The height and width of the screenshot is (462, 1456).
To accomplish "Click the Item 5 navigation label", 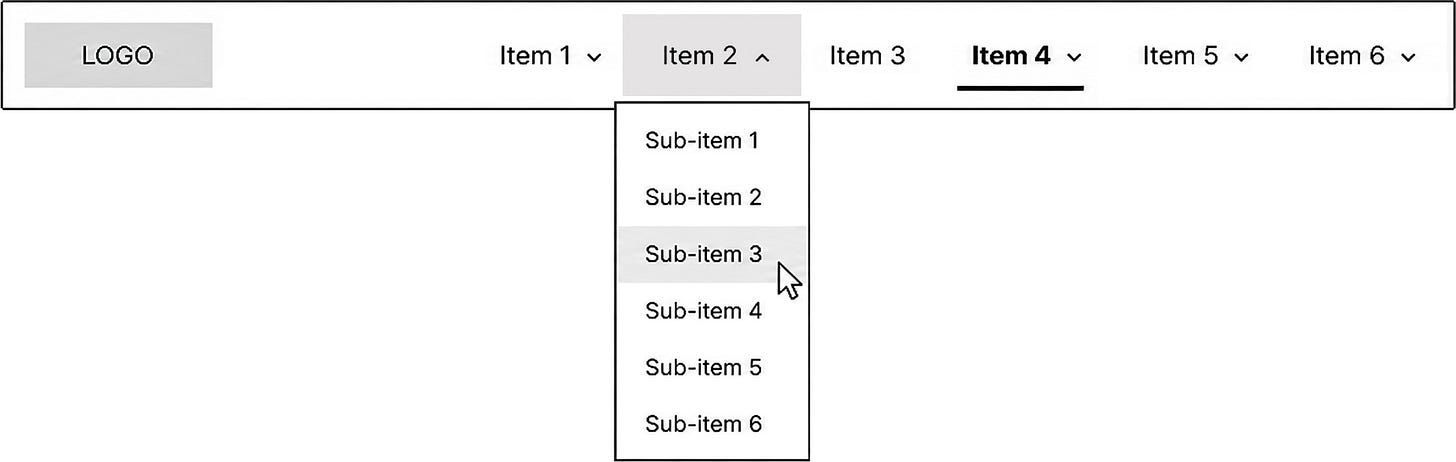I will click(x=1181, y=56).
